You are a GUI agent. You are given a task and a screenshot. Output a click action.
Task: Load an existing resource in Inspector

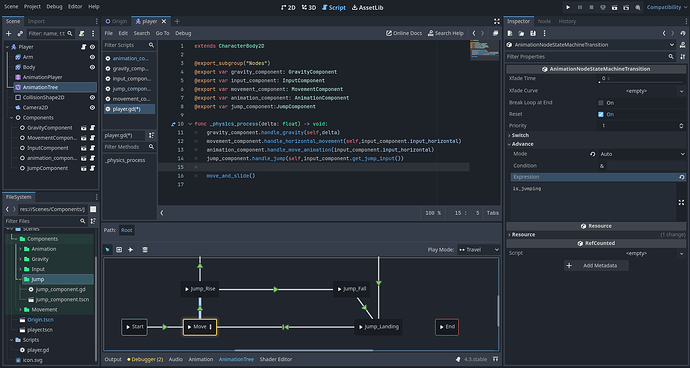(x=521, y=33)
